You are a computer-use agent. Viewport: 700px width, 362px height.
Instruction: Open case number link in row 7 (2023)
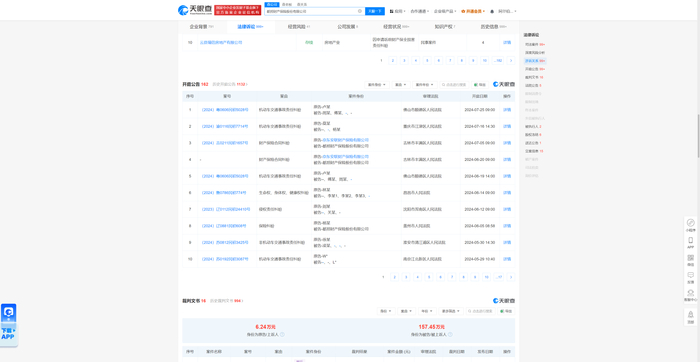pos(225,209)
